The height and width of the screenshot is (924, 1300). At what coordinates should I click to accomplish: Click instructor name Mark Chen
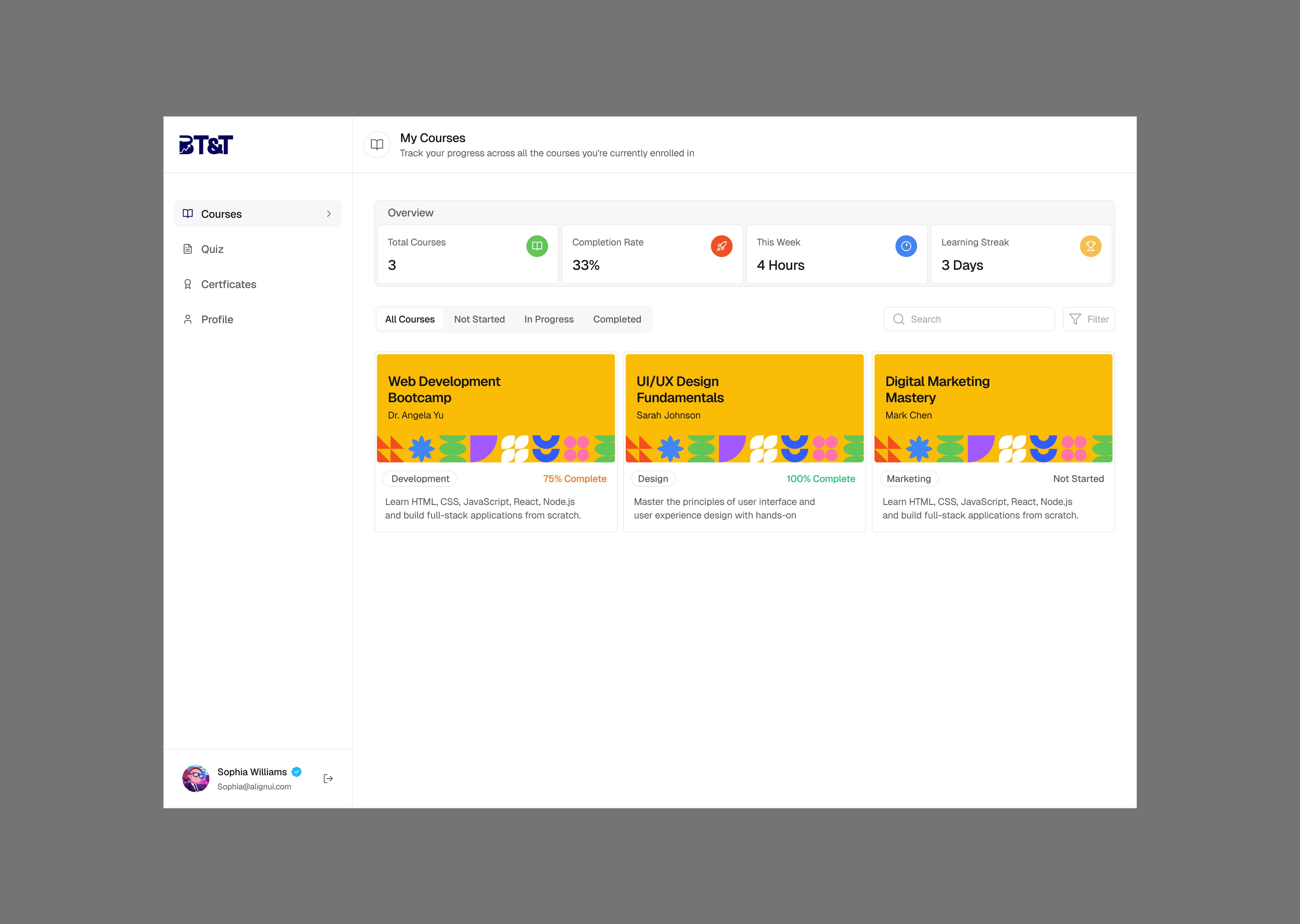pyautogui.click(x=908, y=415)
